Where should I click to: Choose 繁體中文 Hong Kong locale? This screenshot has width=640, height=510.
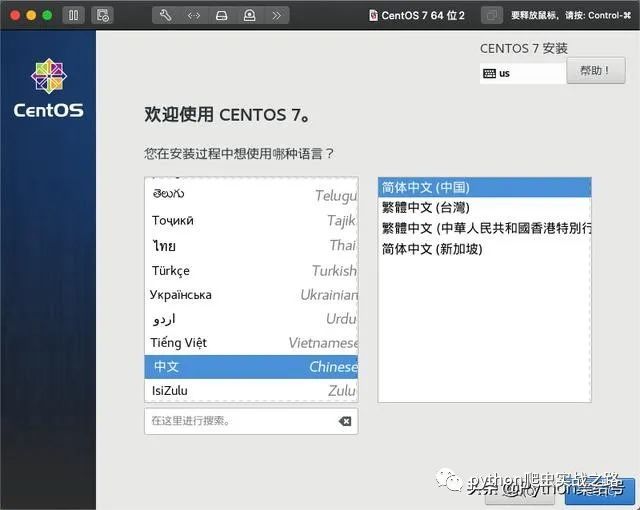coord(484,228)
